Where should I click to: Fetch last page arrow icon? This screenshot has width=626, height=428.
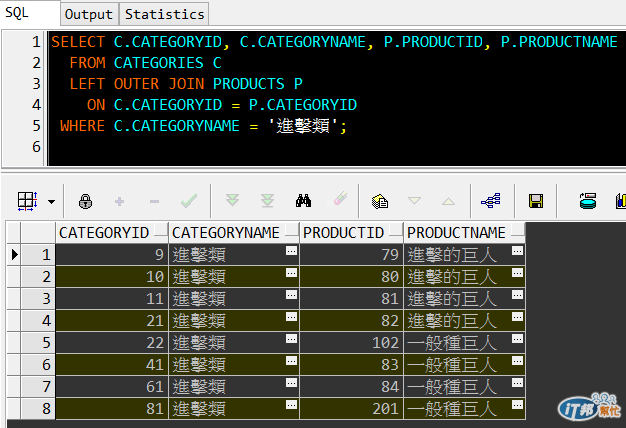267,201
